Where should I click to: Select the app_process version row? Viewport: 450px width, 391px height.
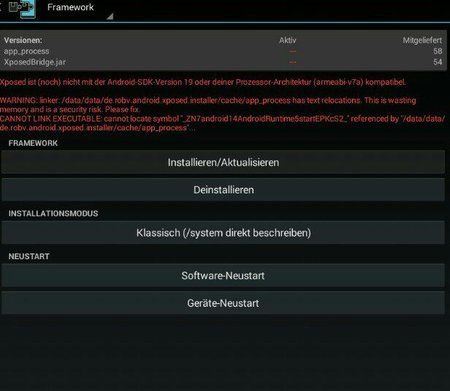(x=223, y=51)
